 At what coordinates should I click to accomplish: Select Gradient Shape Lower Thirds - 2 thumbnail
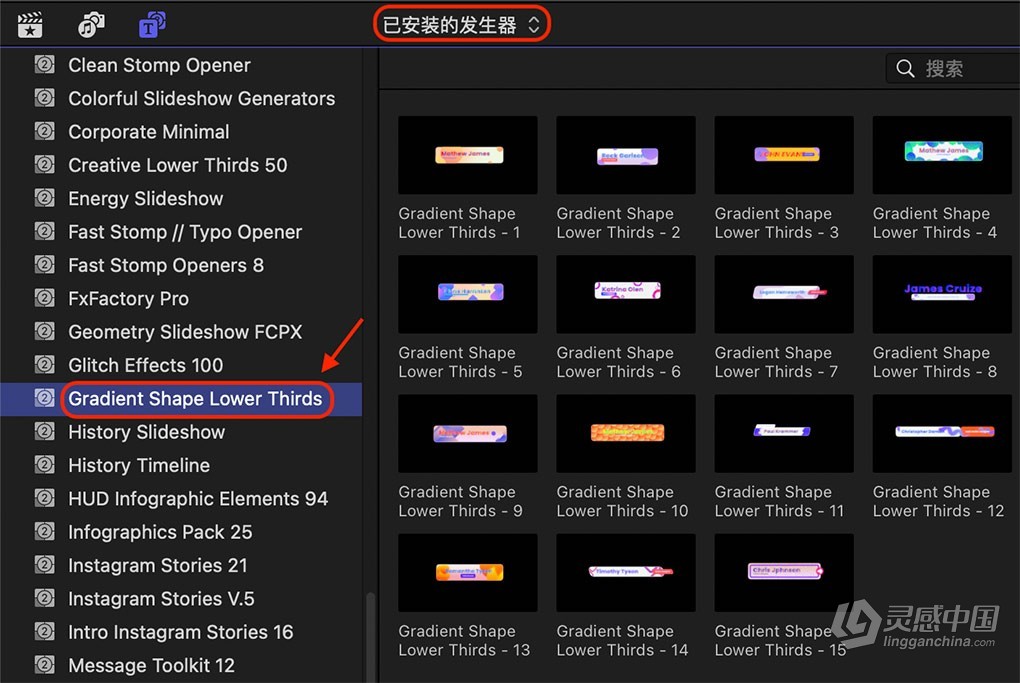point(626,155)
